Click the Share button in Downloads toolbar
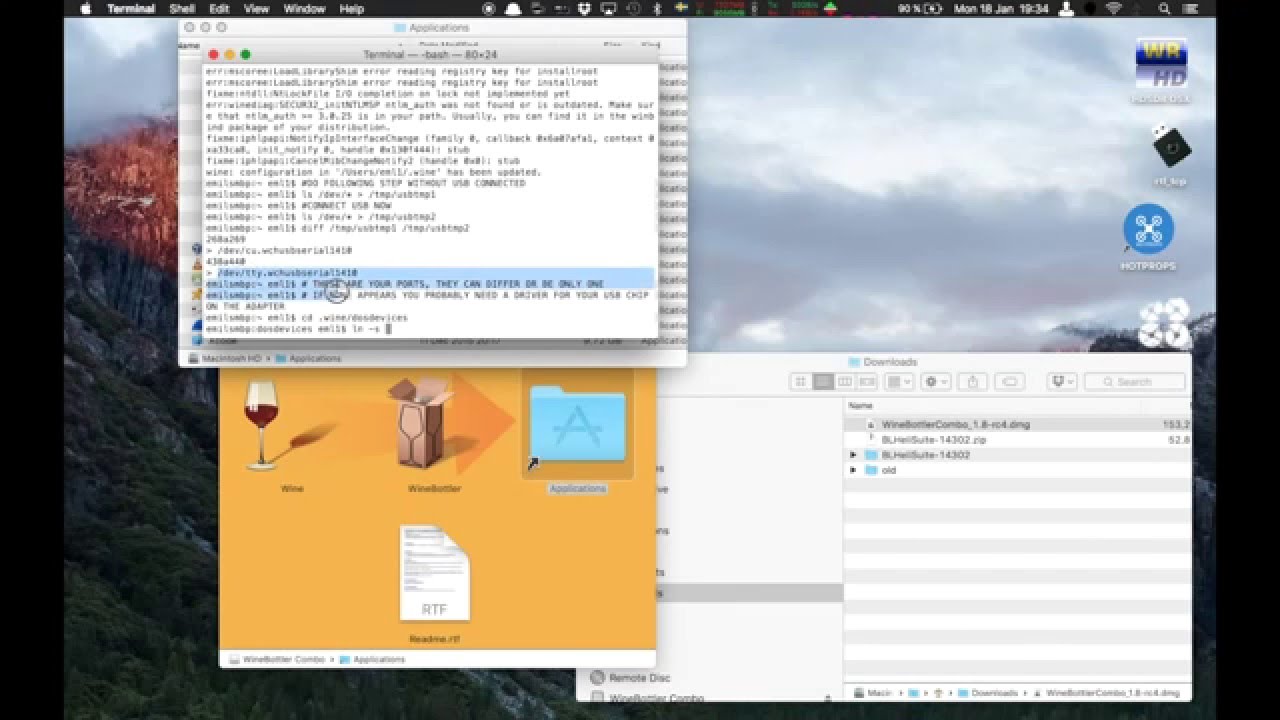Screen dimensions: 1280x720 pos(972,382)
